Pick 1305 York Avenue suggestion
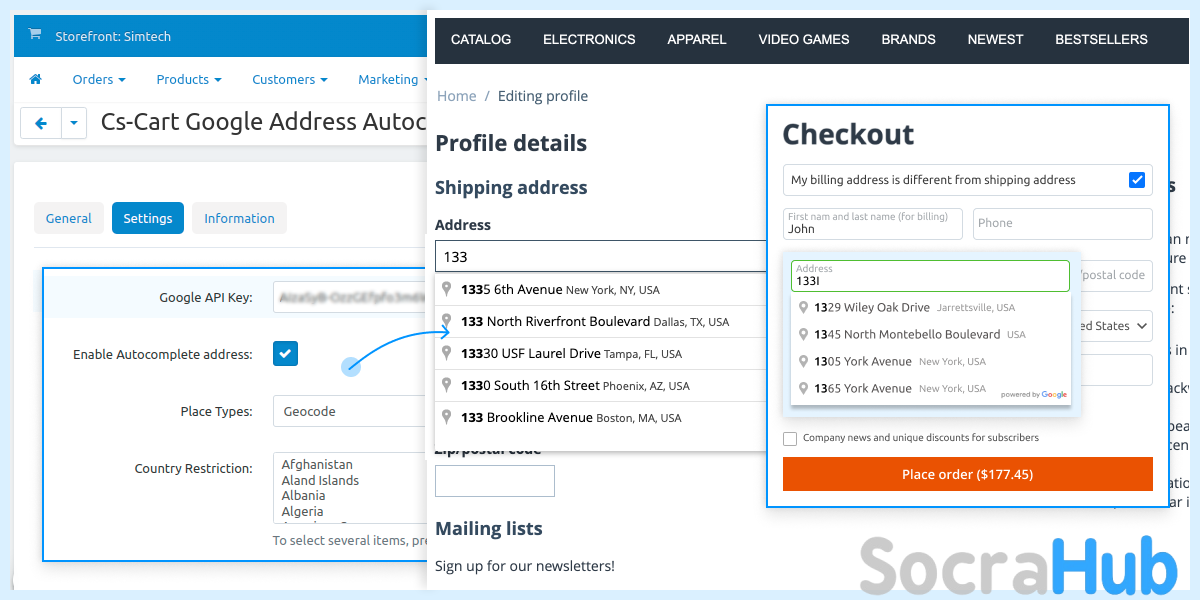 [x=930, y=361]
